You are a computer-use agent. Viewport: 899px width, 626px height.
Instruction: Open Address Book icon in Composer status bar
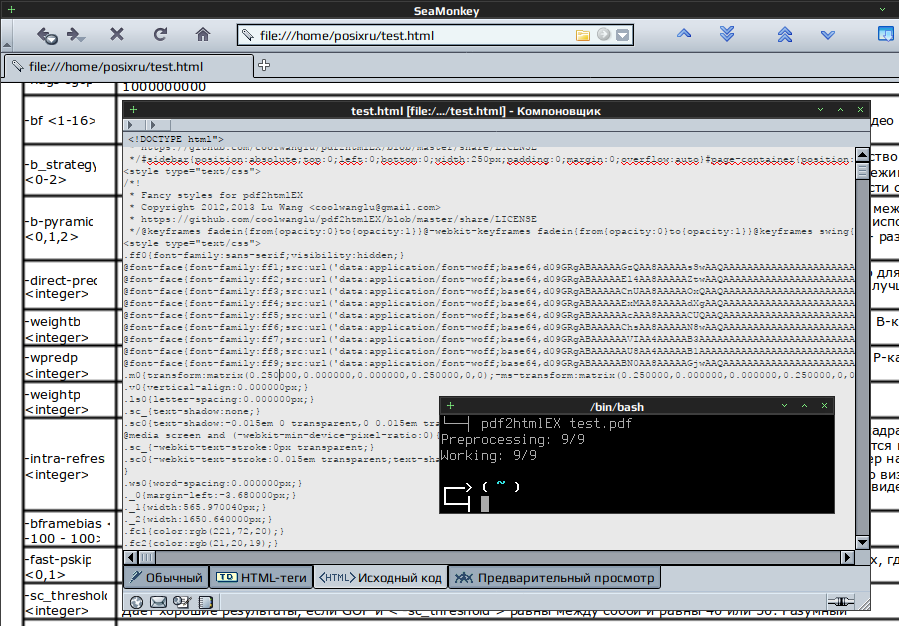click(x=205, y=602)
